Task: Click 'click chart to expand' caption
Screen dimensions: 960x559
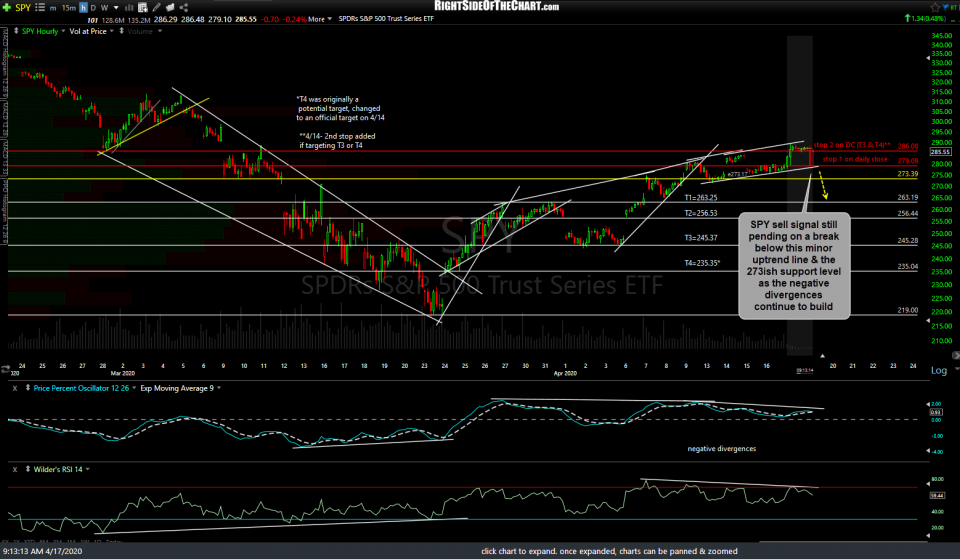Action: [609, 552]
